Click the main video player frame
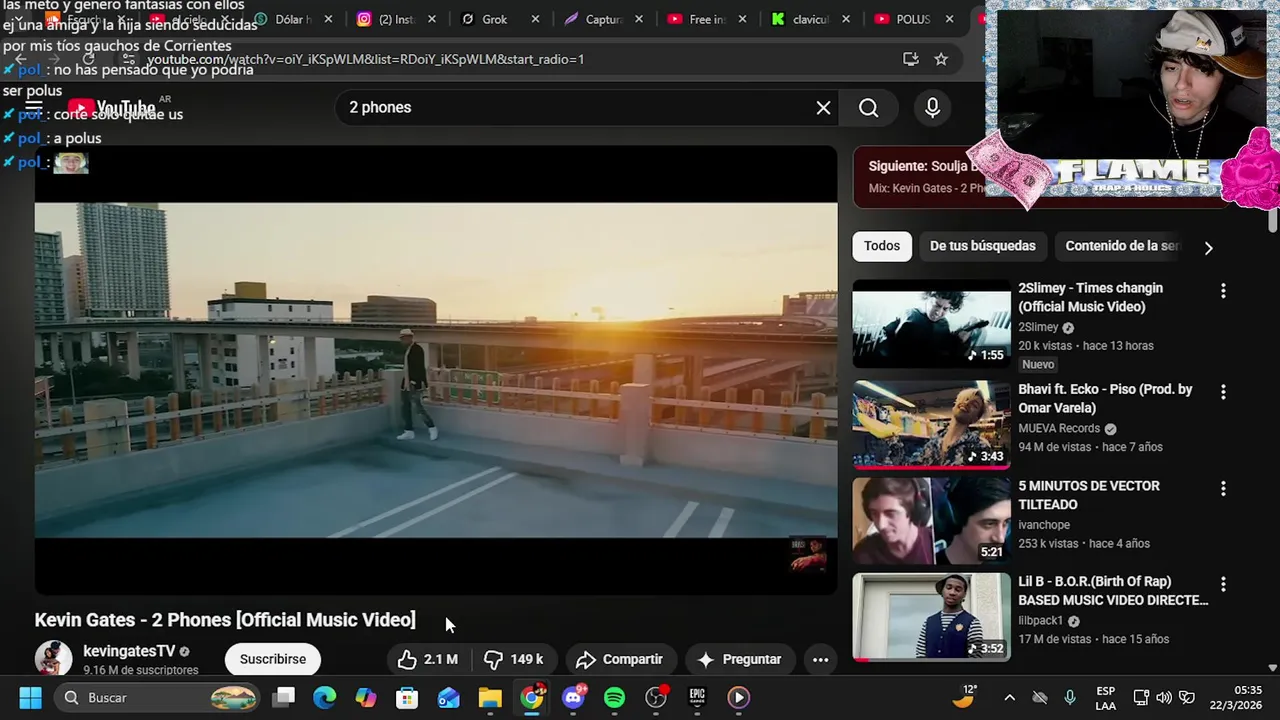The image size is (1280, 720). [x=436, y=370]
